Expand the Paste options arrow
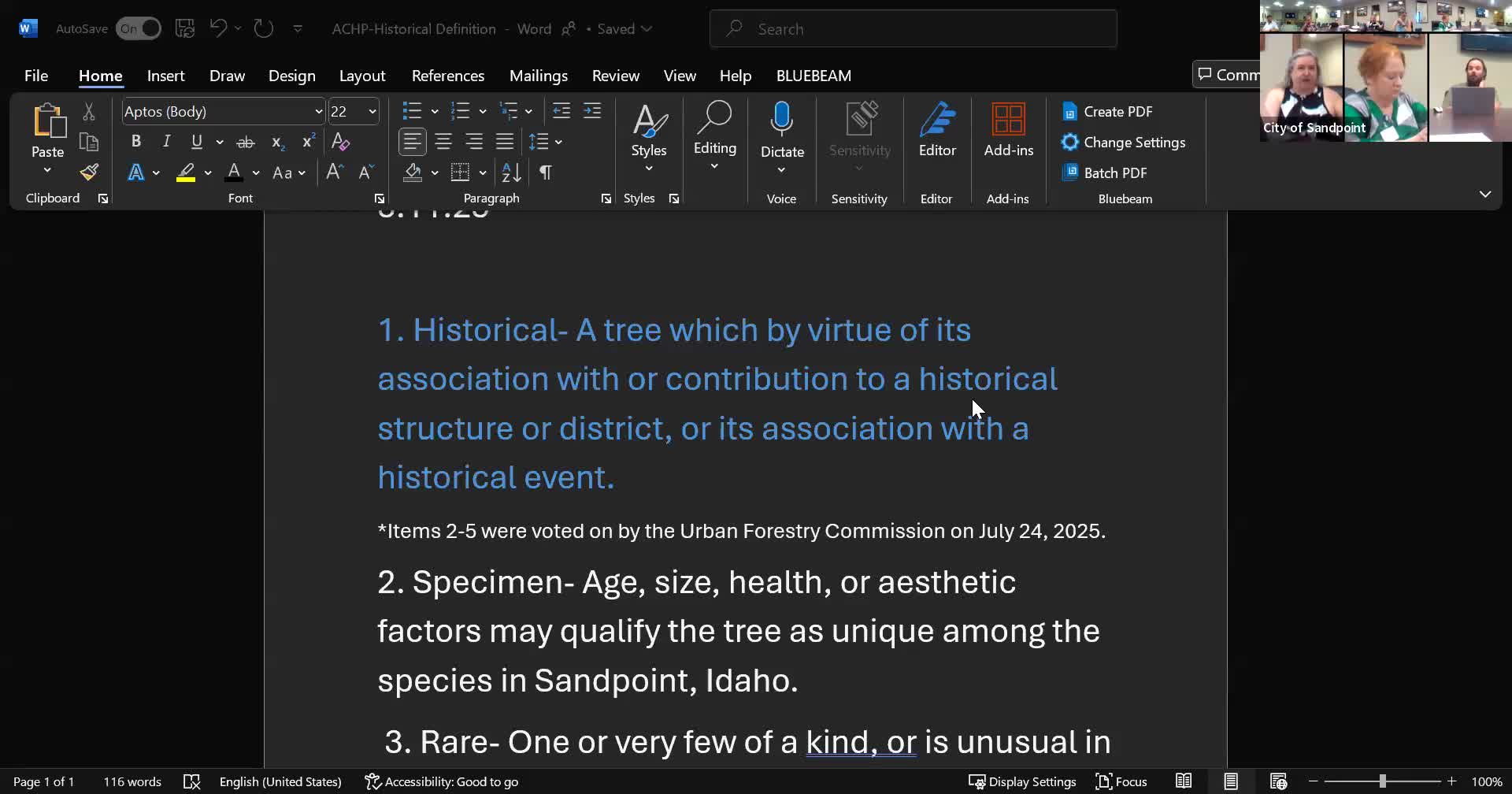 [47, 170]
